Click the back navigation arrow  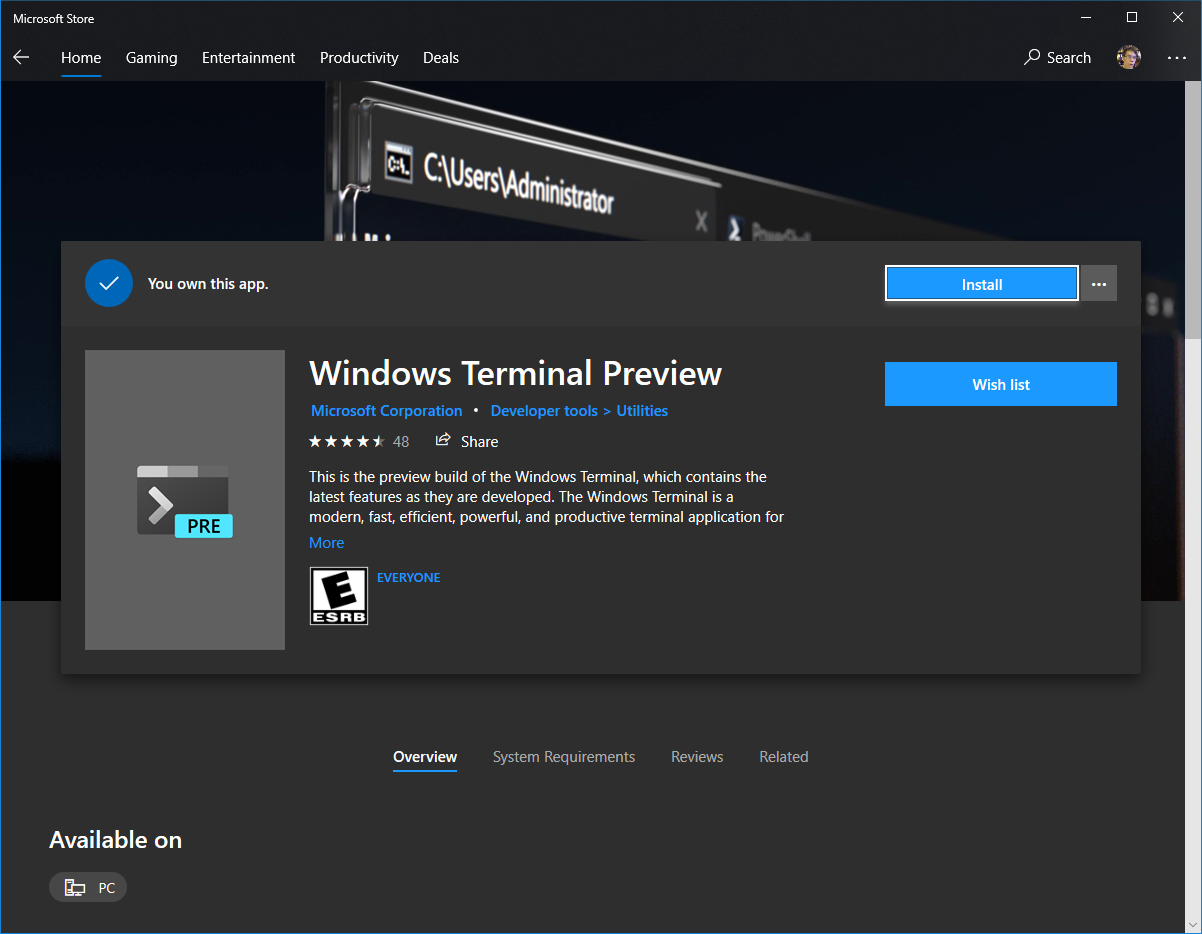pyautogui.click(x=21, y=57)
